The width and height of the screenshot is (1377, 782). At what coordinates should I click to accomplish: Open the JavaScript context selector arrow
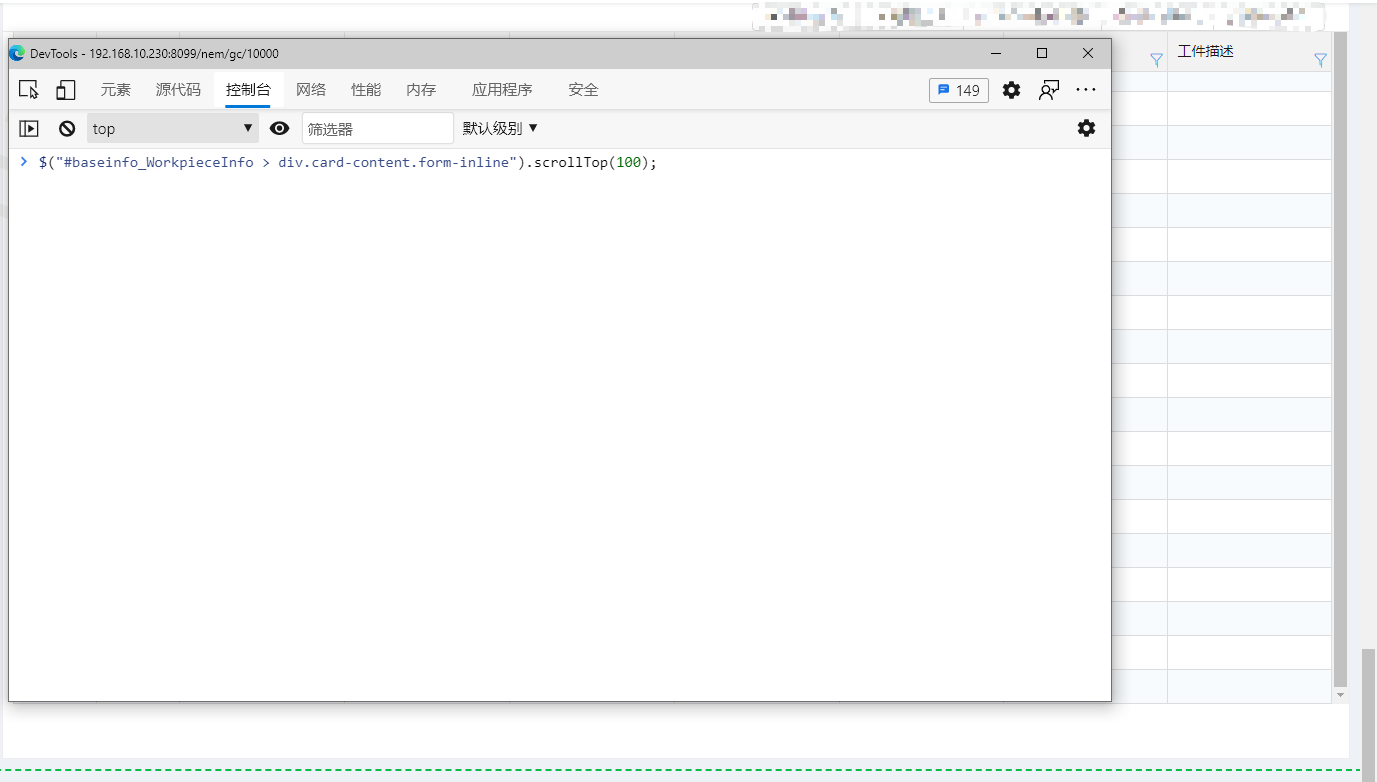246,128
